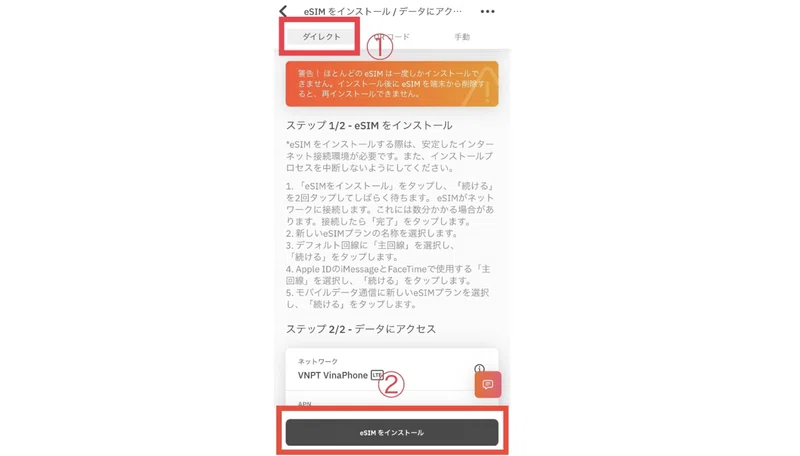
Task: Tap the ステップ 1/2 heading
Action: 369,125
